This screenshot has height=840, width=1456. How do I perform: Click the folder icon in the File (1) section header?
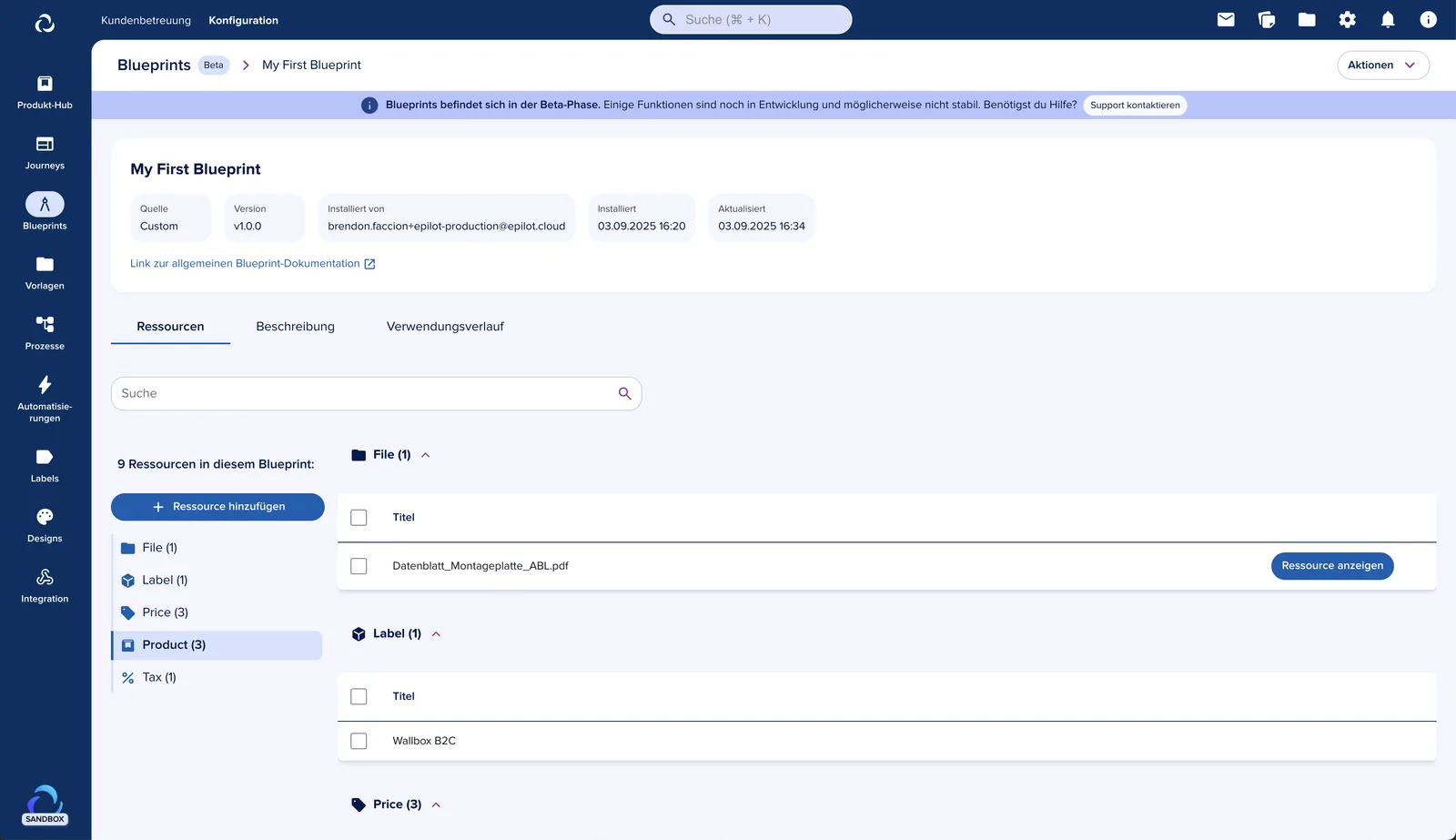[359, 455]
